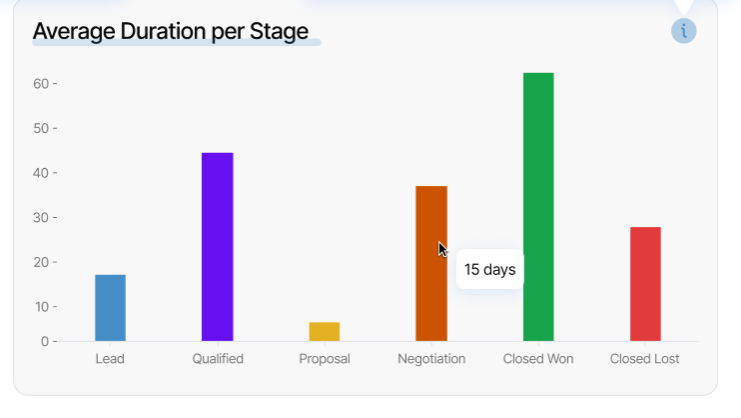The image size is (741, 418).
Task: Click the Lead axis label
Action: pyautogui.click(x=110, y=358)
